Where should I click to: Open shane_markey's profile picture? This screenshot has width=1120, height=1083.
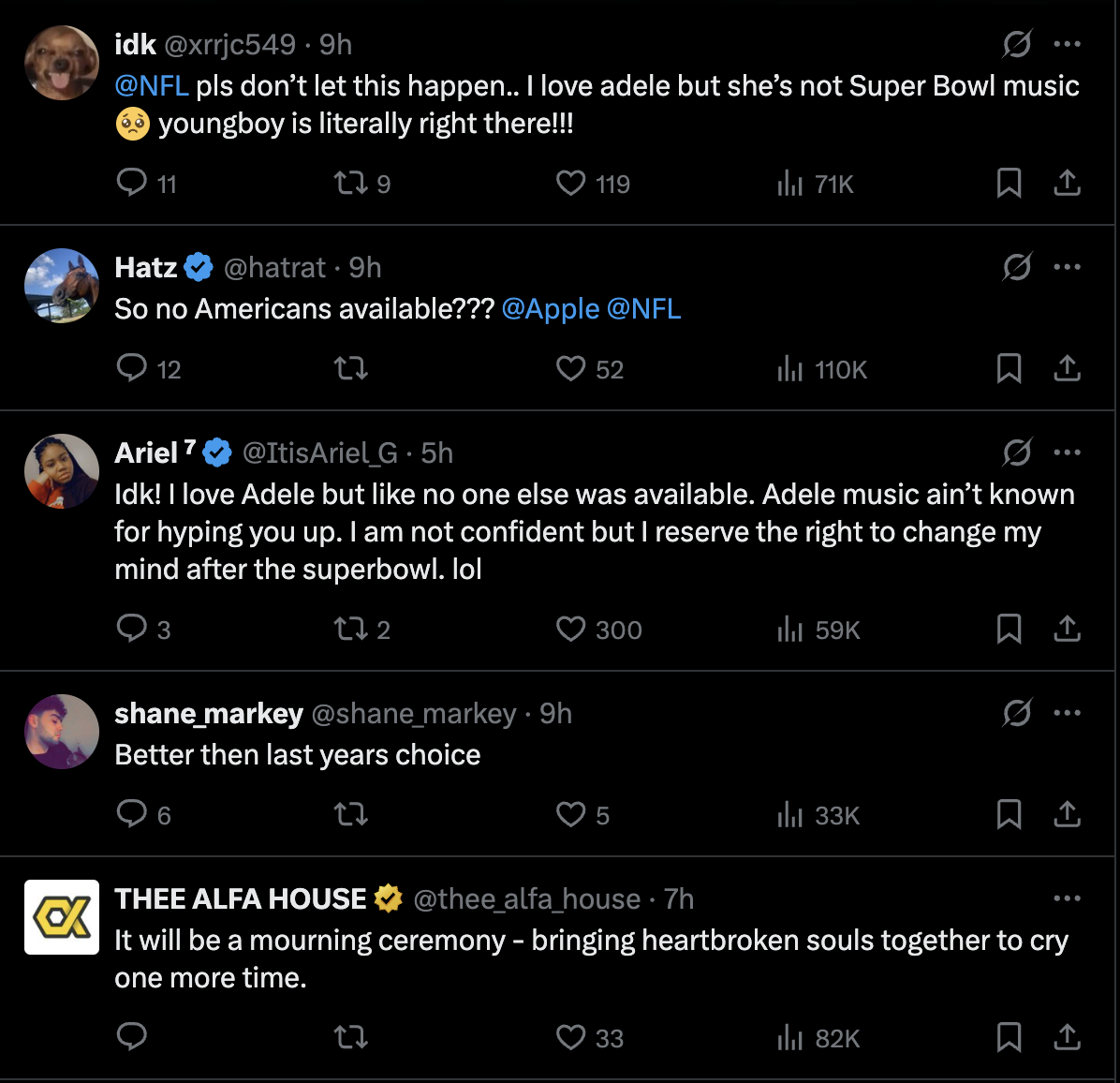(x=62, y=732)
